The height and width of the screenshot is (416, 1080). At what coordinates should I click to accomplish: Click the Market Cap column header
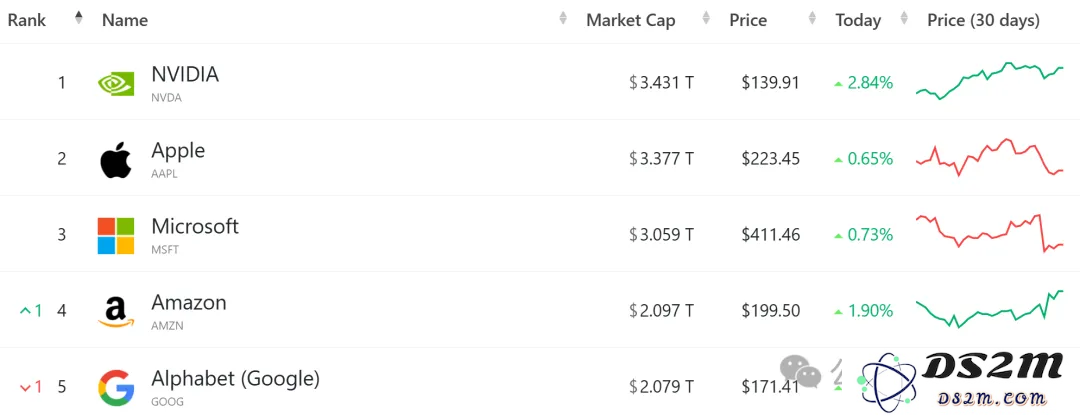click(x=631, y=21)
